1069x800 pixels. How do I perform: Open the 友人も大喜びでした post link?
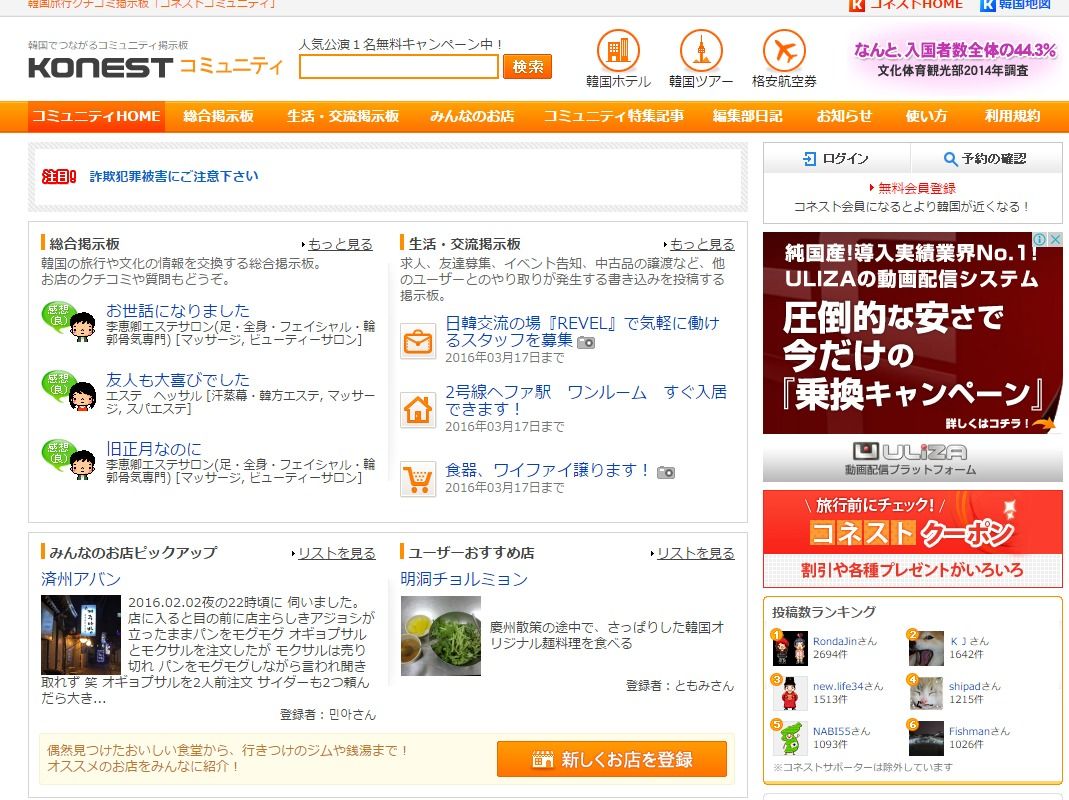tap(178, 379)
